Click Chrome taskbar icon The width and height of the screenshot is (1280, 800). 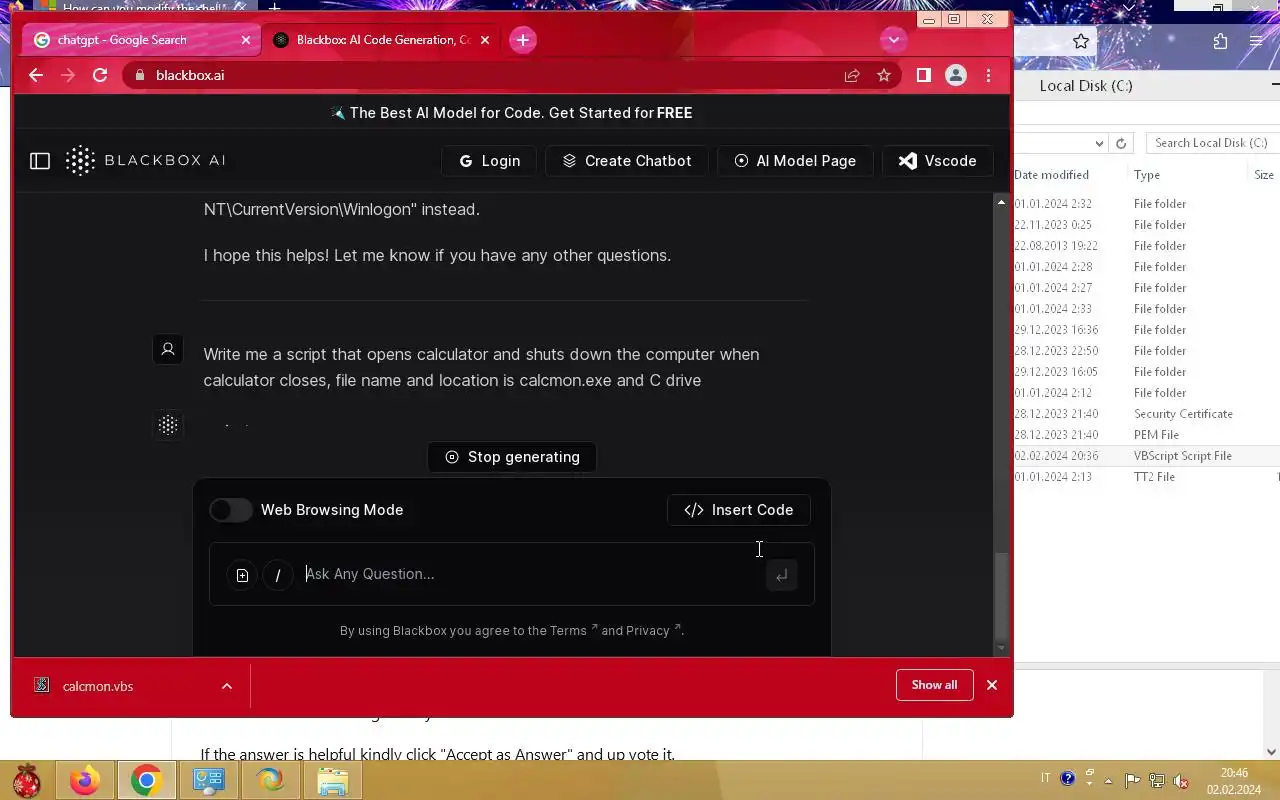point(146,780)
